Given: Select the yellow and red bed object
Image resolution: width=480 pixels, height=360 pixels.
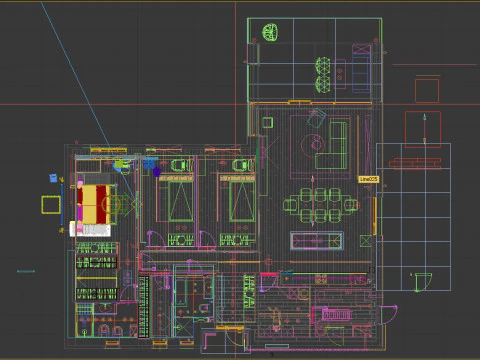Looking at the screenshot, I should click(x=94, y=204).
